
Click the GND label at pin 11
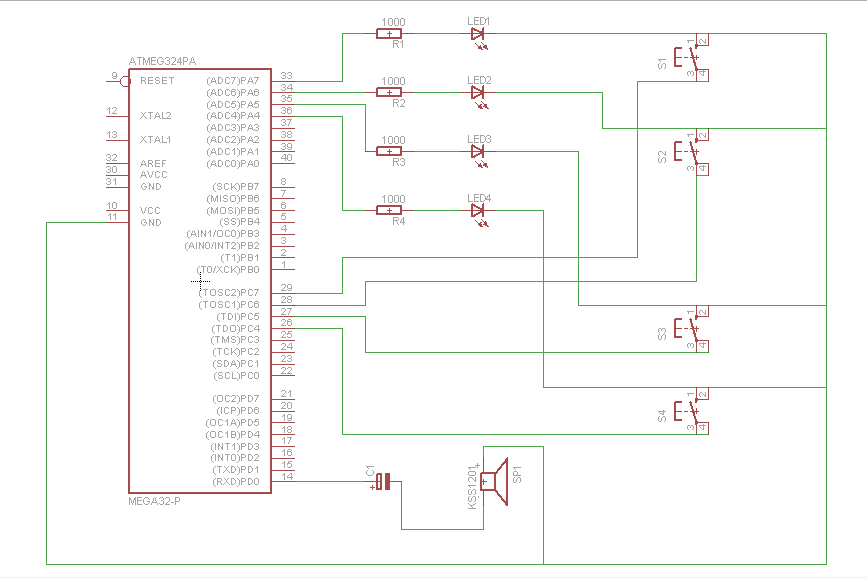tap(151, 222)
